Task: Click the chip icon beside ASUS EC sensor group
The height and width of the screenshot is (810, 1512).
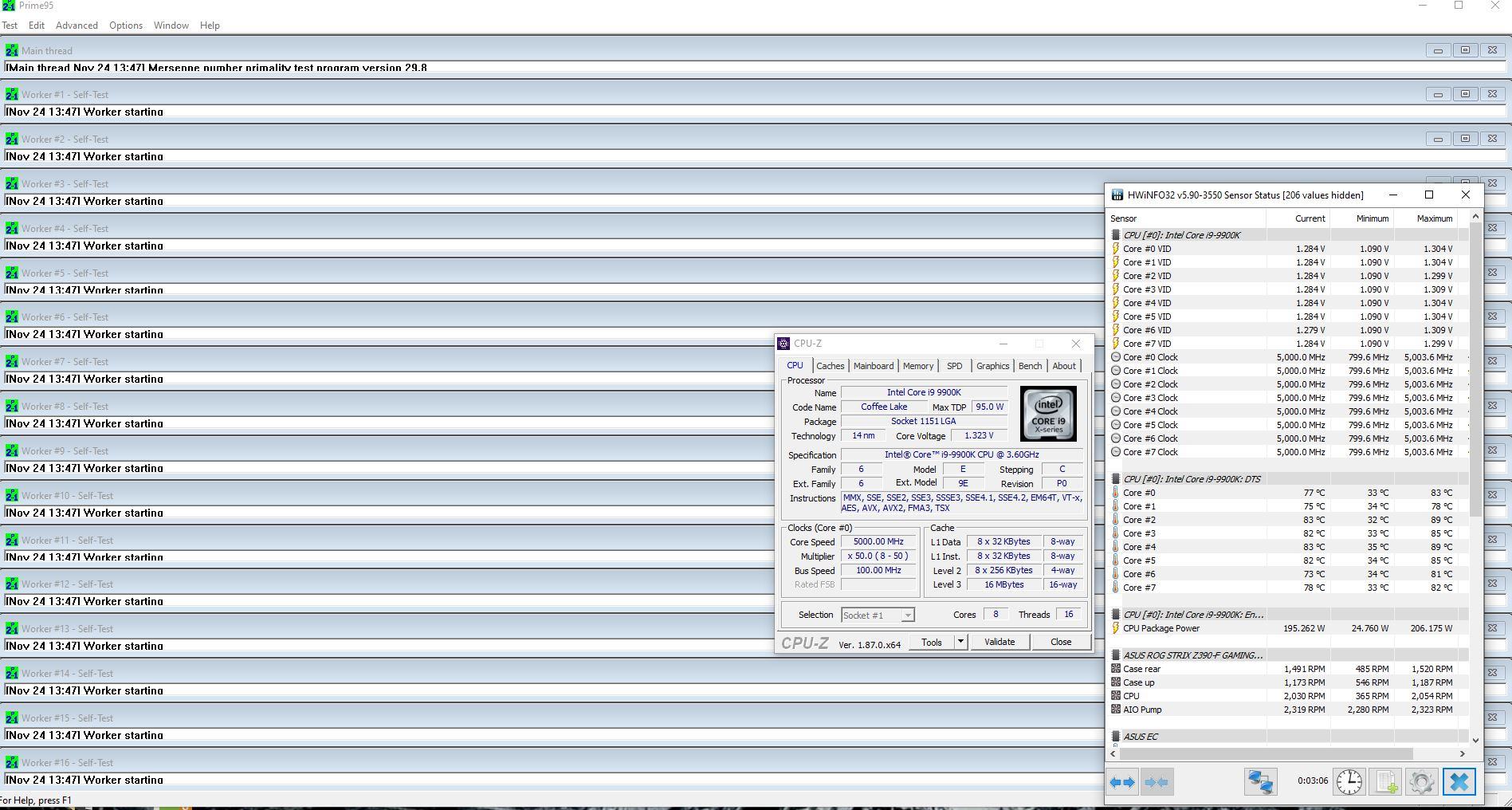Action: pyautogui.click(x=1116, y=737)
